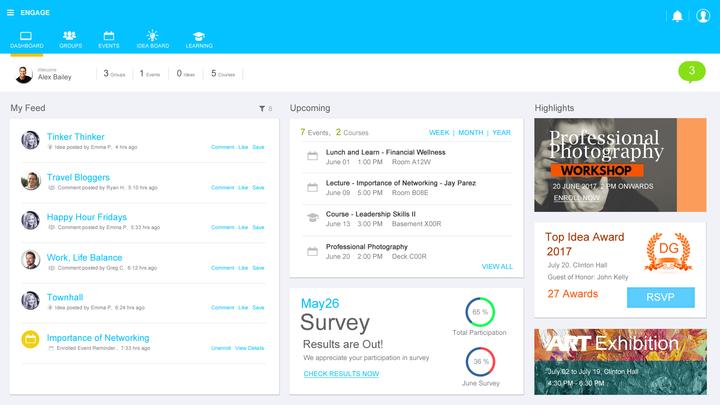Switch Upcoming view to MONTH

click(470, 133)
